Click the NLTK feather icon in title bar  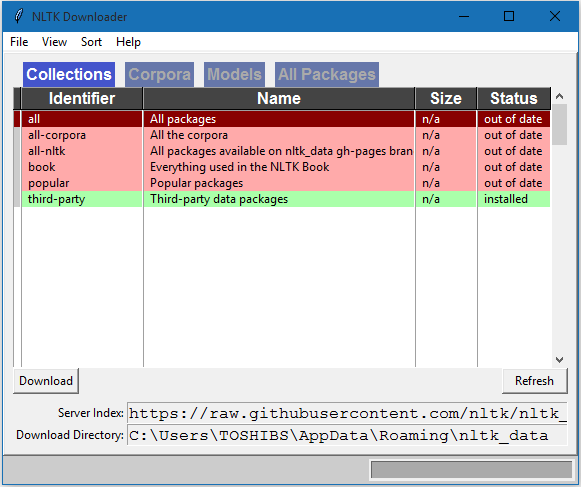coord(18,16)
